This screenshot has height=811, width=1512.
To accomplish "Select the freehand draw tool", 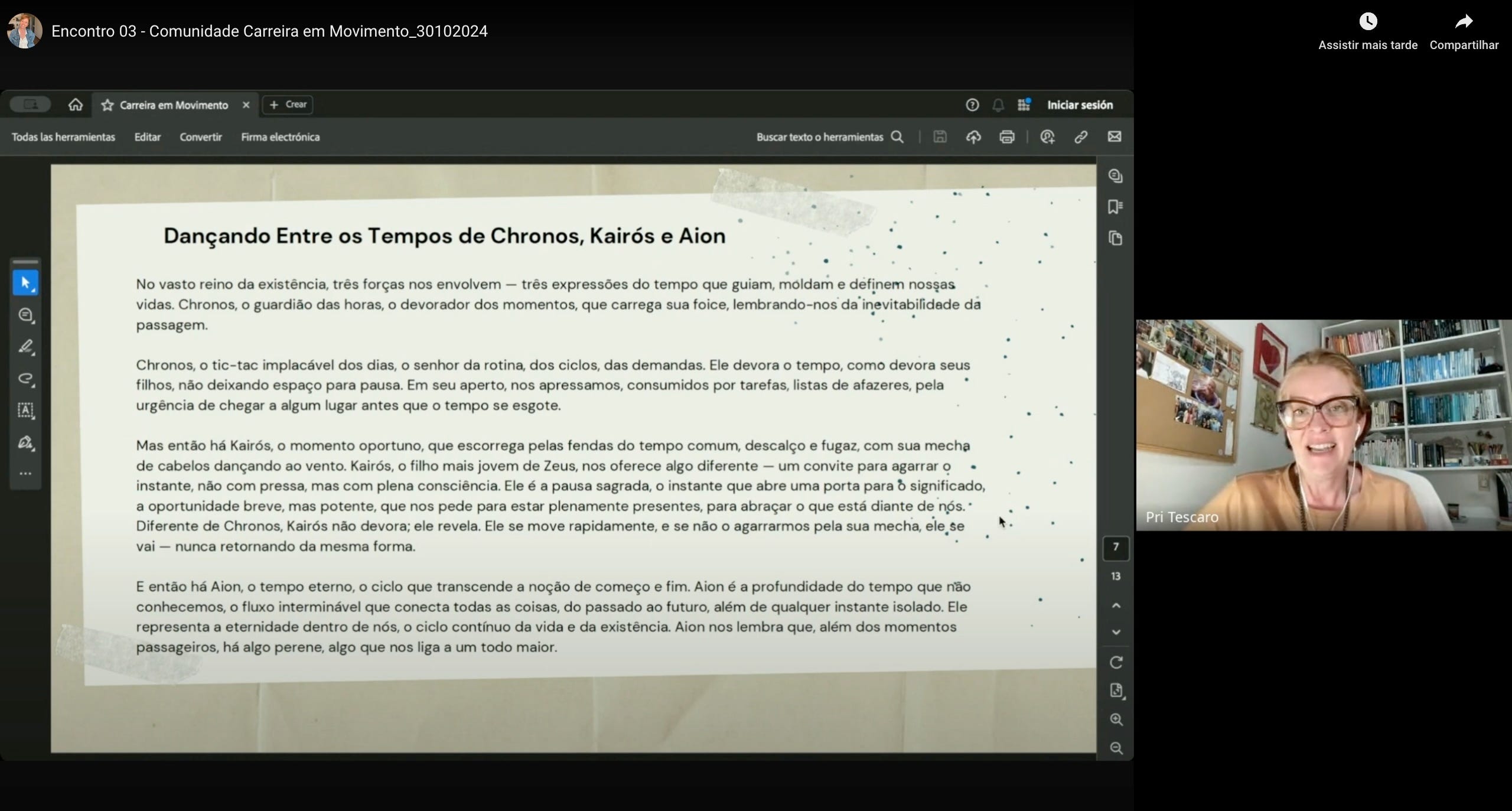I will (25, 379).
